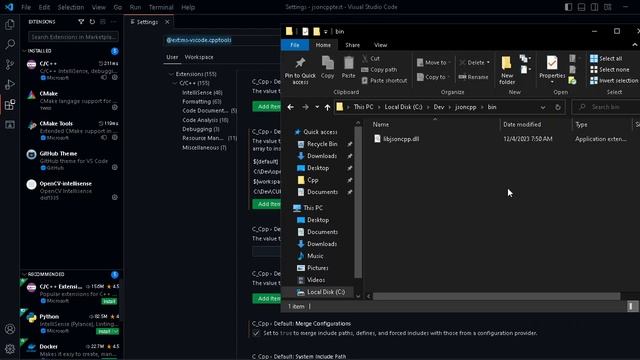Click the Copy icon in Explorer ribbon
This screenshot has width=640, height=360.
(327, 67)
